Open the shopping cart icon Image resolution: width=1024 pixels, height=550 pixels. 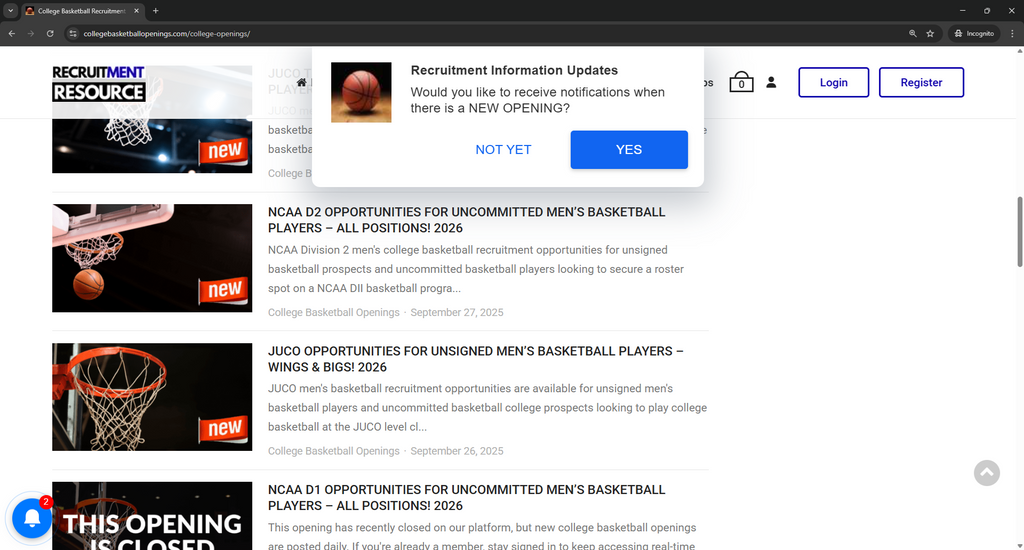(x=741, y=82)
